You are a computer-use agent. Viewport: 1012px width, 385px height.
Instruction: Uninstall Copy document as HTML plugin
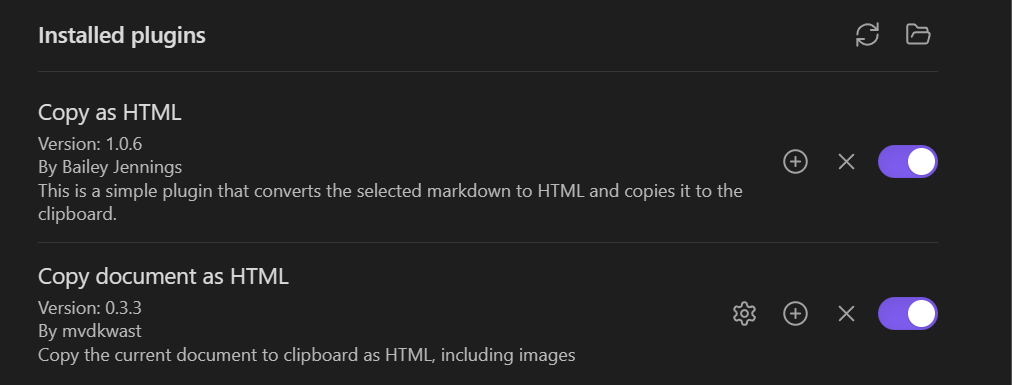coord(846,313)
